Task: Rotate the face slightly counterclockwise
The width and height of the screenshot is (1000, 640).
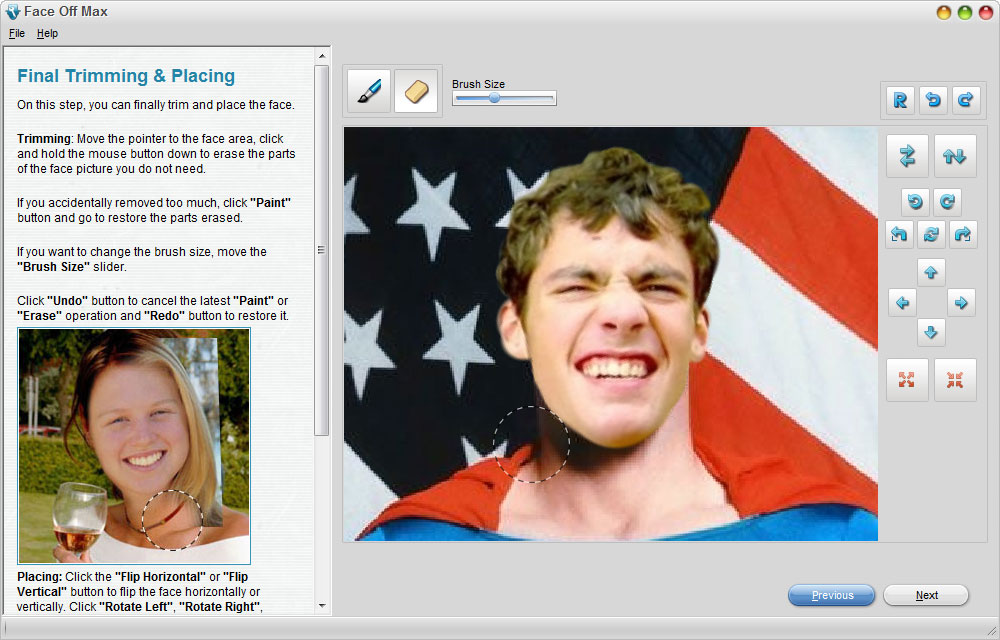Action: point(915,202)
